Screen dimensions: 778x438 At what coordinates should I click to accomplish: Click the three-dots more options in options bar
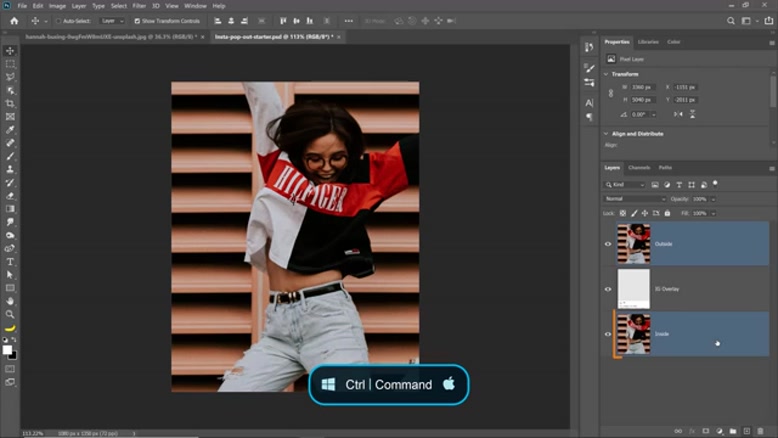point(349,21)
